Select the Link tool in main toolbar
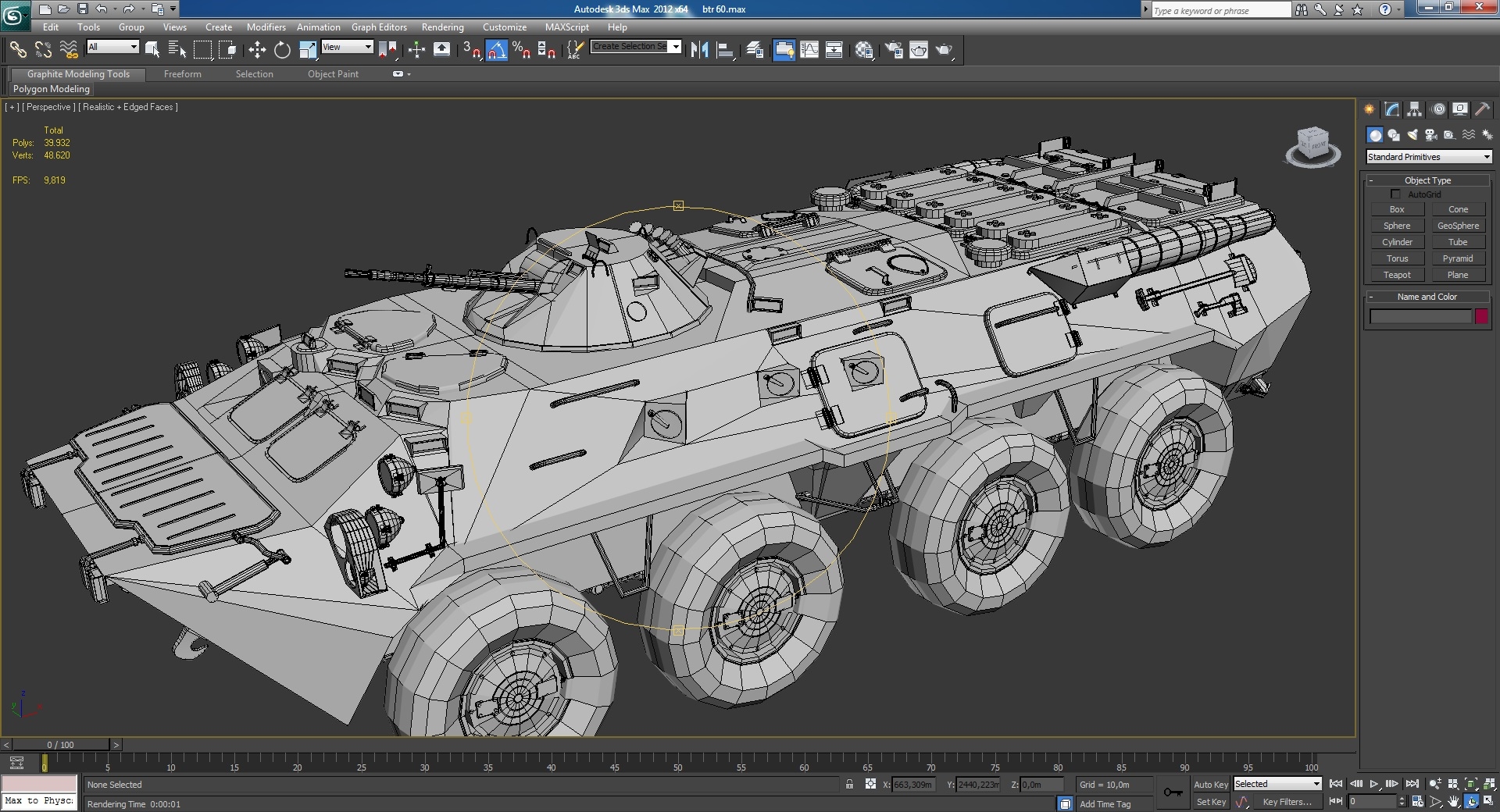Viewport: 1500px width, 812px height. coord(17,50)
